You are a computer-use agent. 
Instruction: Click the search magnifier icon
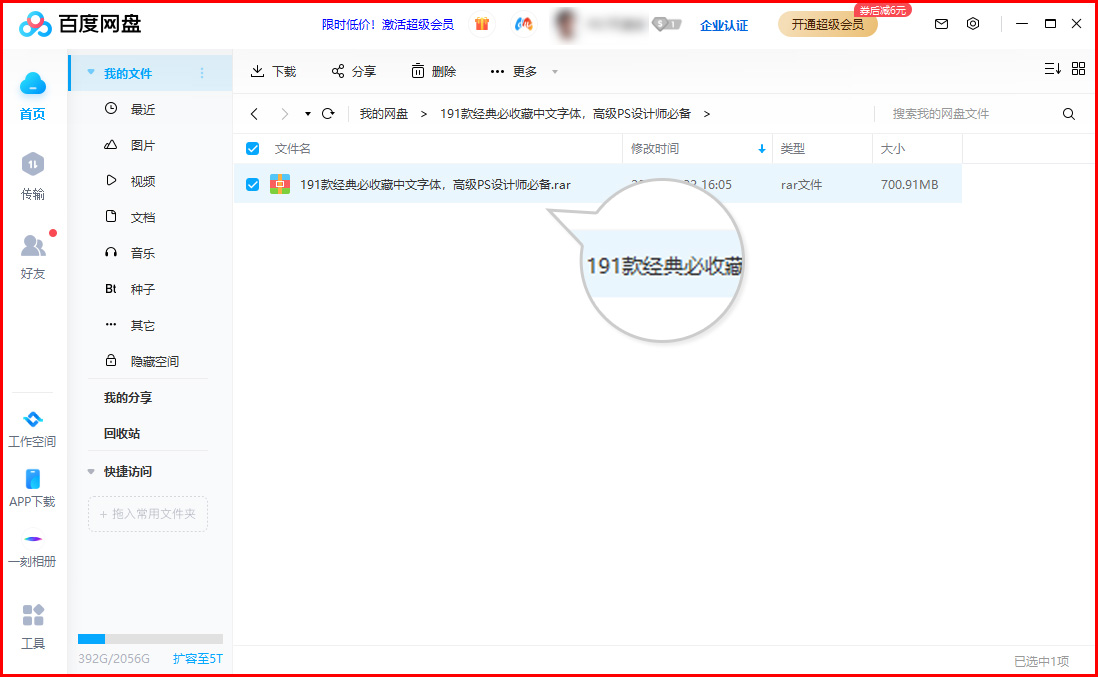1069,114
